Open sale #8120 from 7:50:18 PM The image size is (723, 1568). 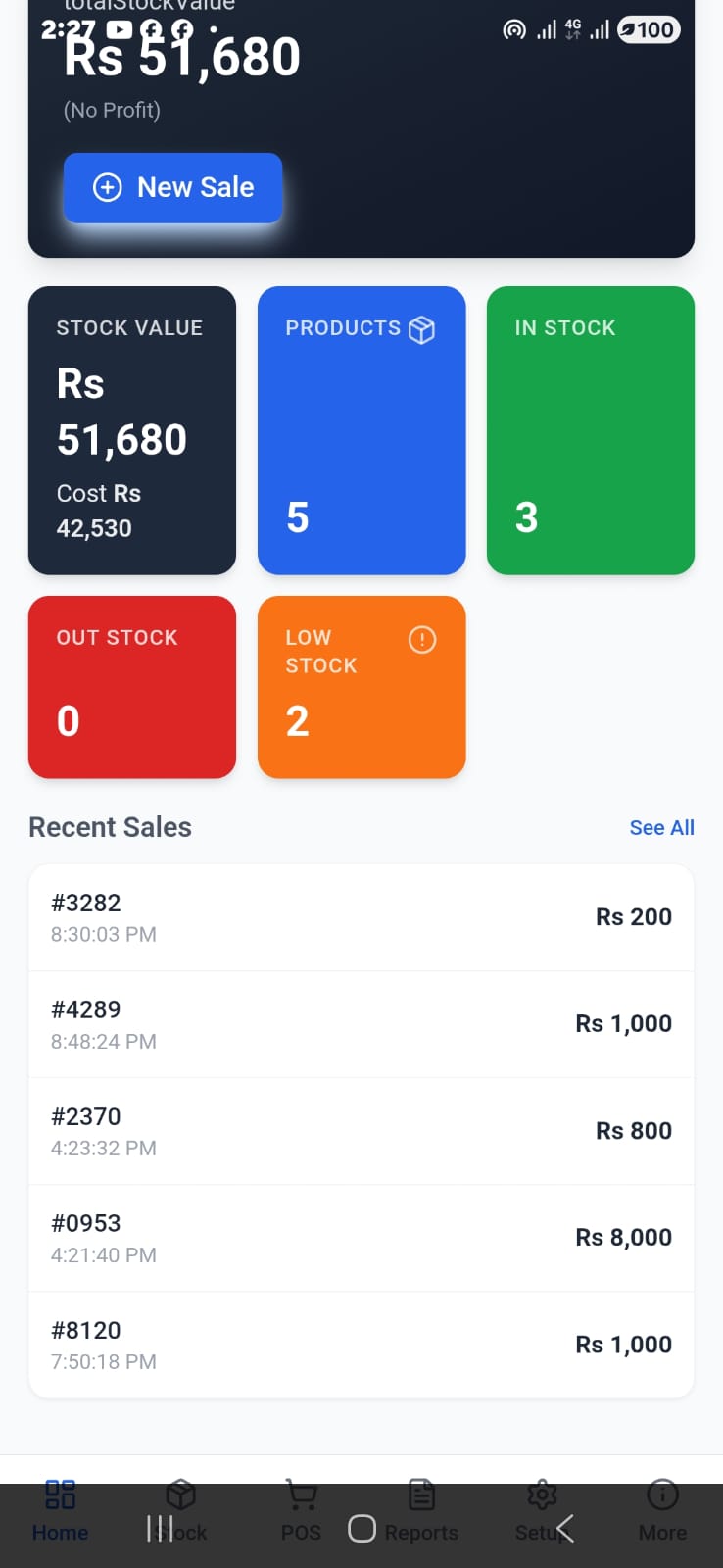(x=361, y=1345)
